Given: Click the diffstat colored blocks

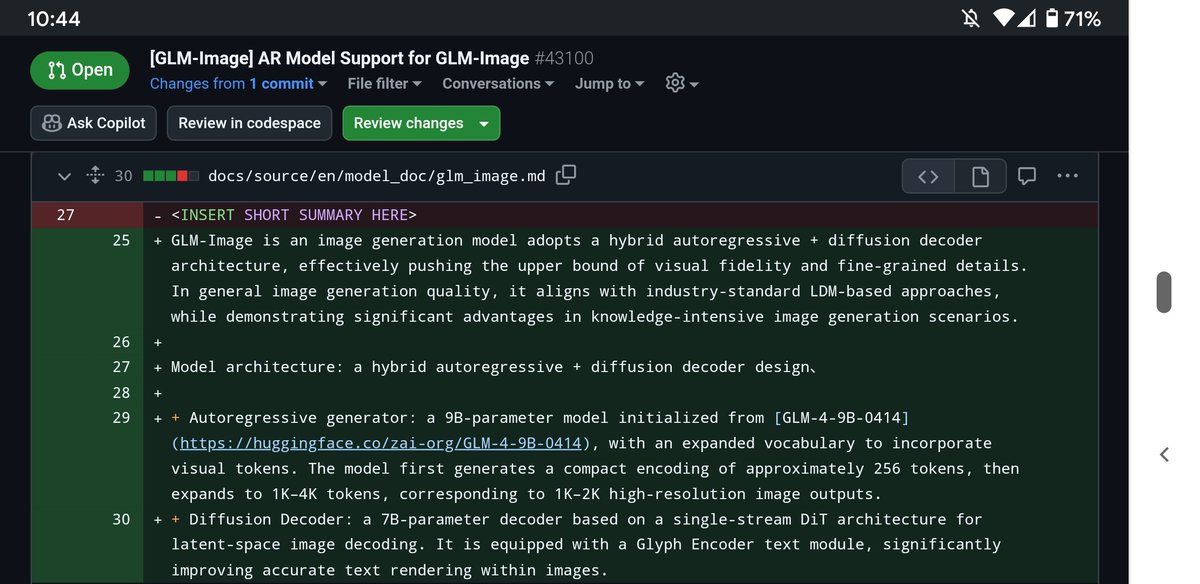Looking at the screenshot, I should tap(171, 176).
